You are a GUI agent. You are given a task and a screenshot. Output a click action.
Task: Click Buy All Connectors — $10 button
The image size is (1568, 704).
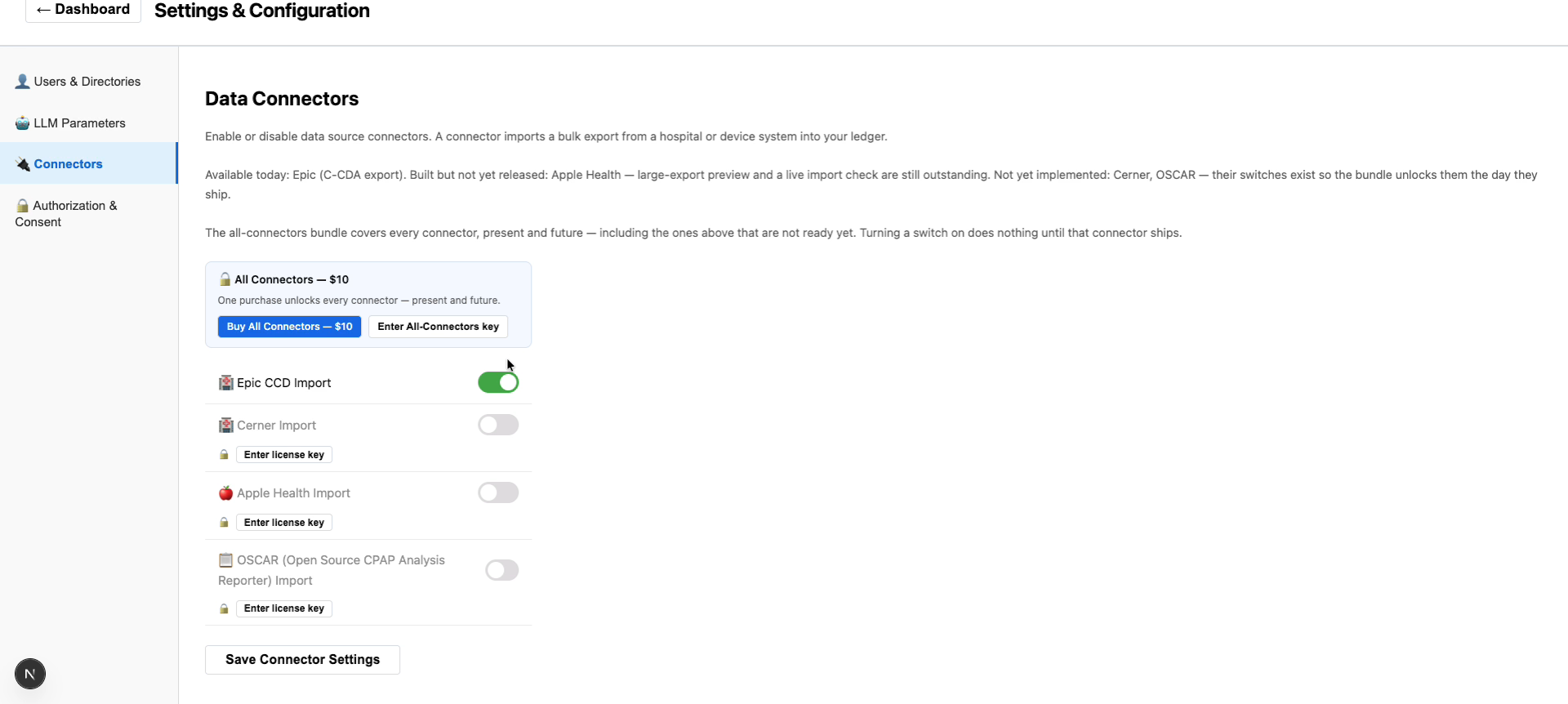[289, 327]
